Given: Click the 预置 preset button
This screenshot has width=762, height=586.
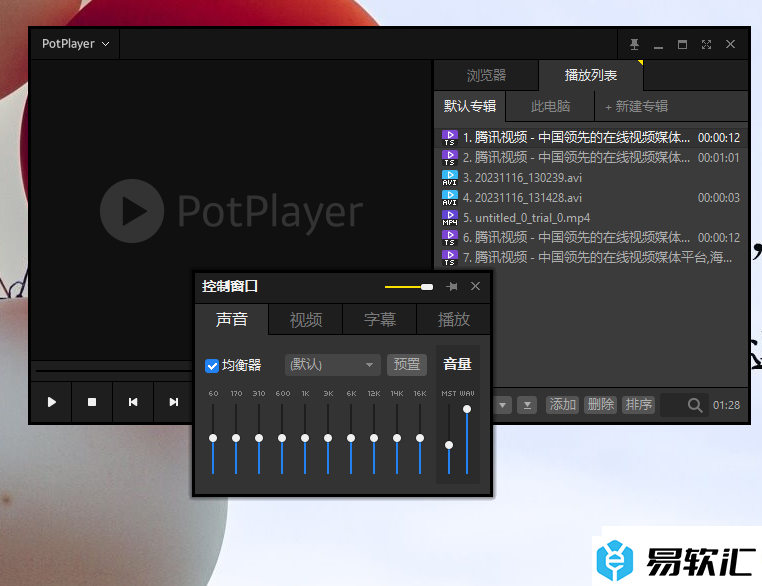Looking at the screenshot, I should [x=407, y=364].
